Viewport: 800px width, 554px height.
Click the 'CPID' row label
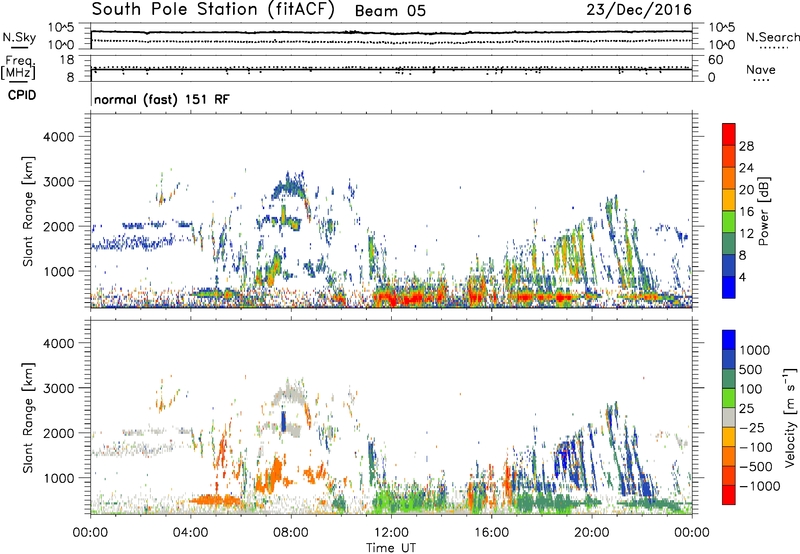click(22, 95)
